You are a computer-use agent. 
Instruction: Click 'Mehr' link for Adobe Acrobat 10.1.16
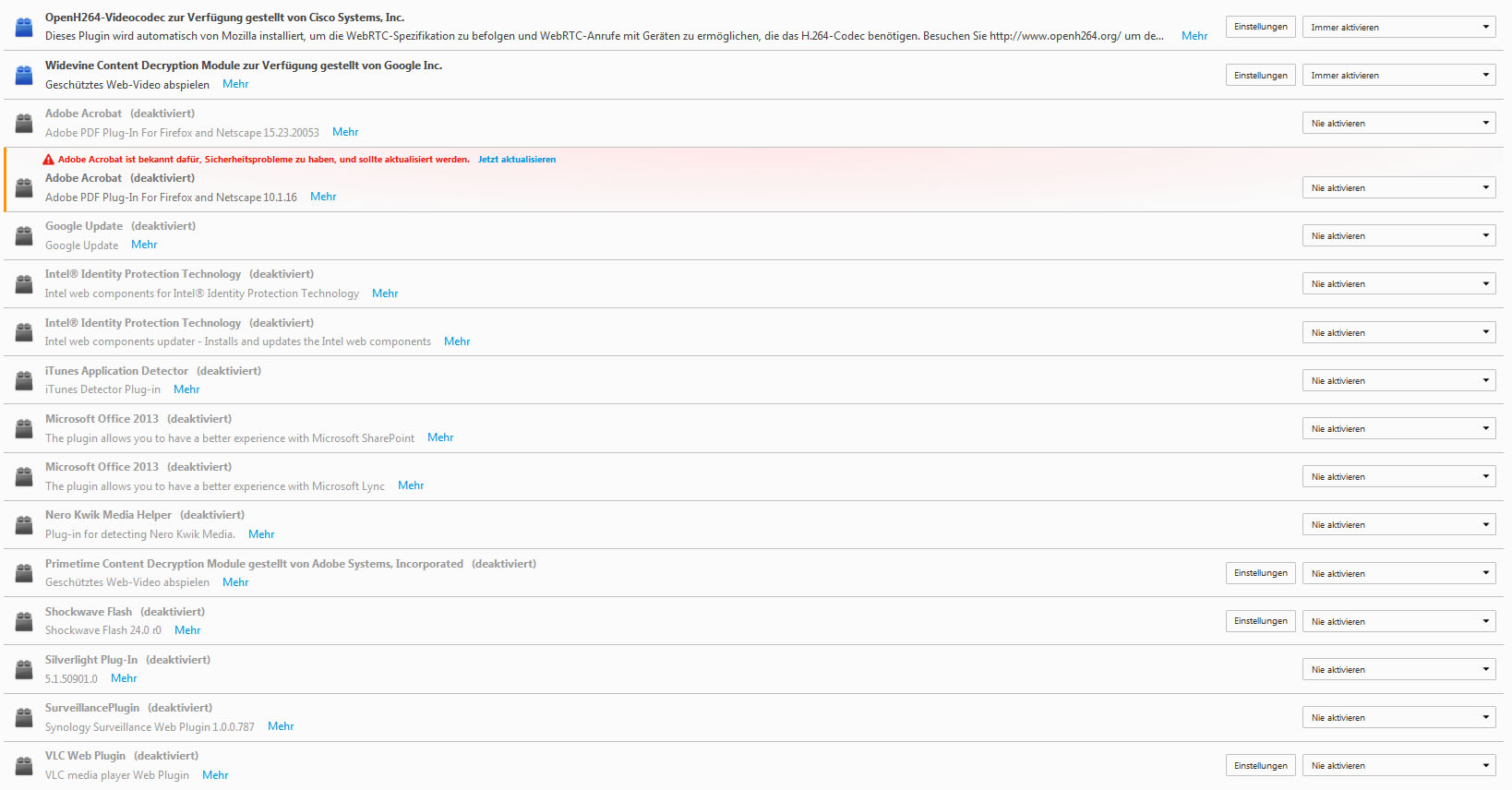coord(323,197)
